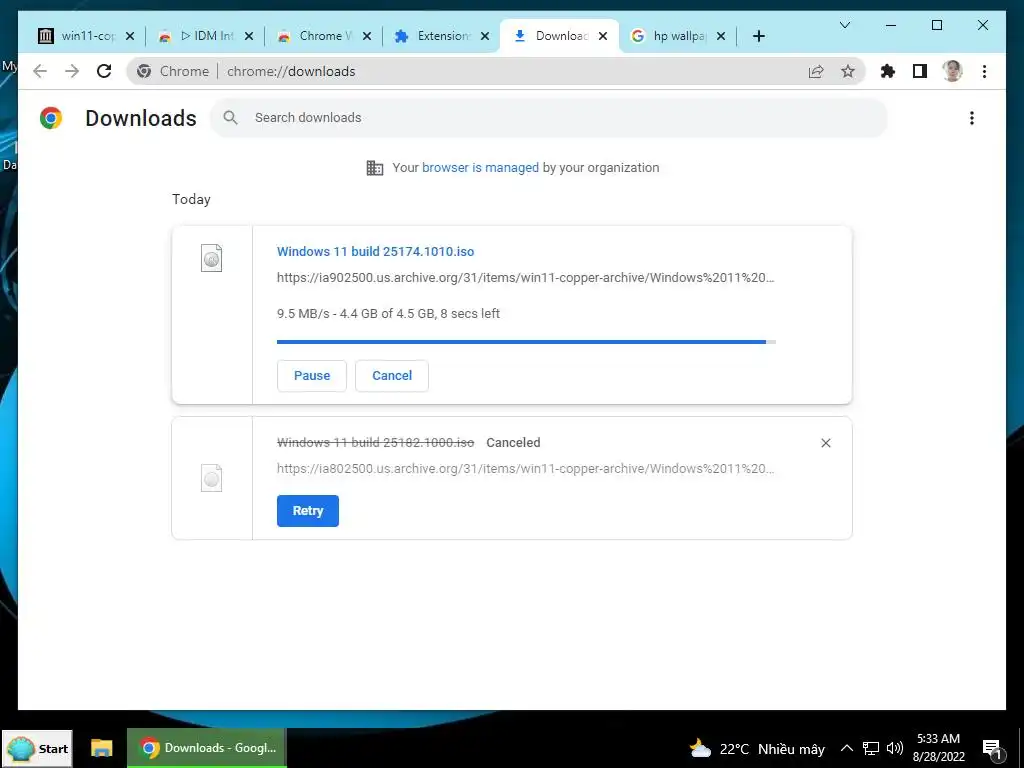Open network status tray icon

point(871,748)
